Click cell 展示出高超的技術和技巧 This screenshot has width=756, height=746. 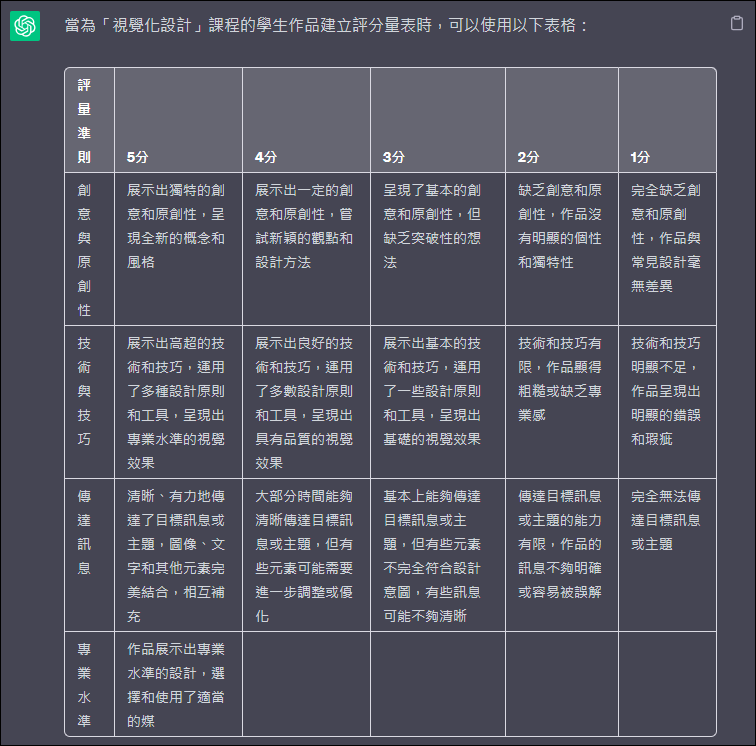pos(178,402)
